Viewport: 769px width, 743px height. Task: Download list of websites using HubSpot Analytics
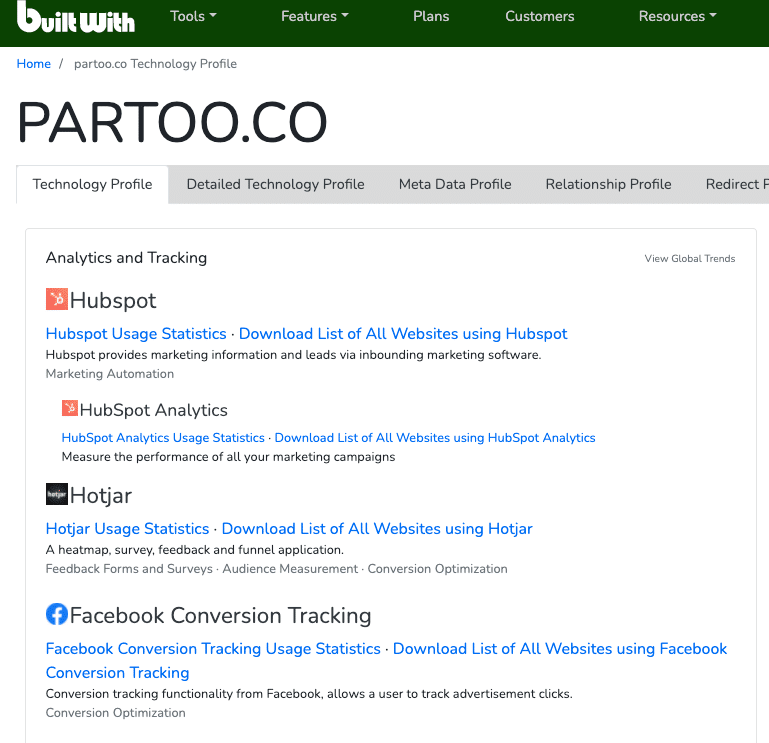[x=435, y=437]
